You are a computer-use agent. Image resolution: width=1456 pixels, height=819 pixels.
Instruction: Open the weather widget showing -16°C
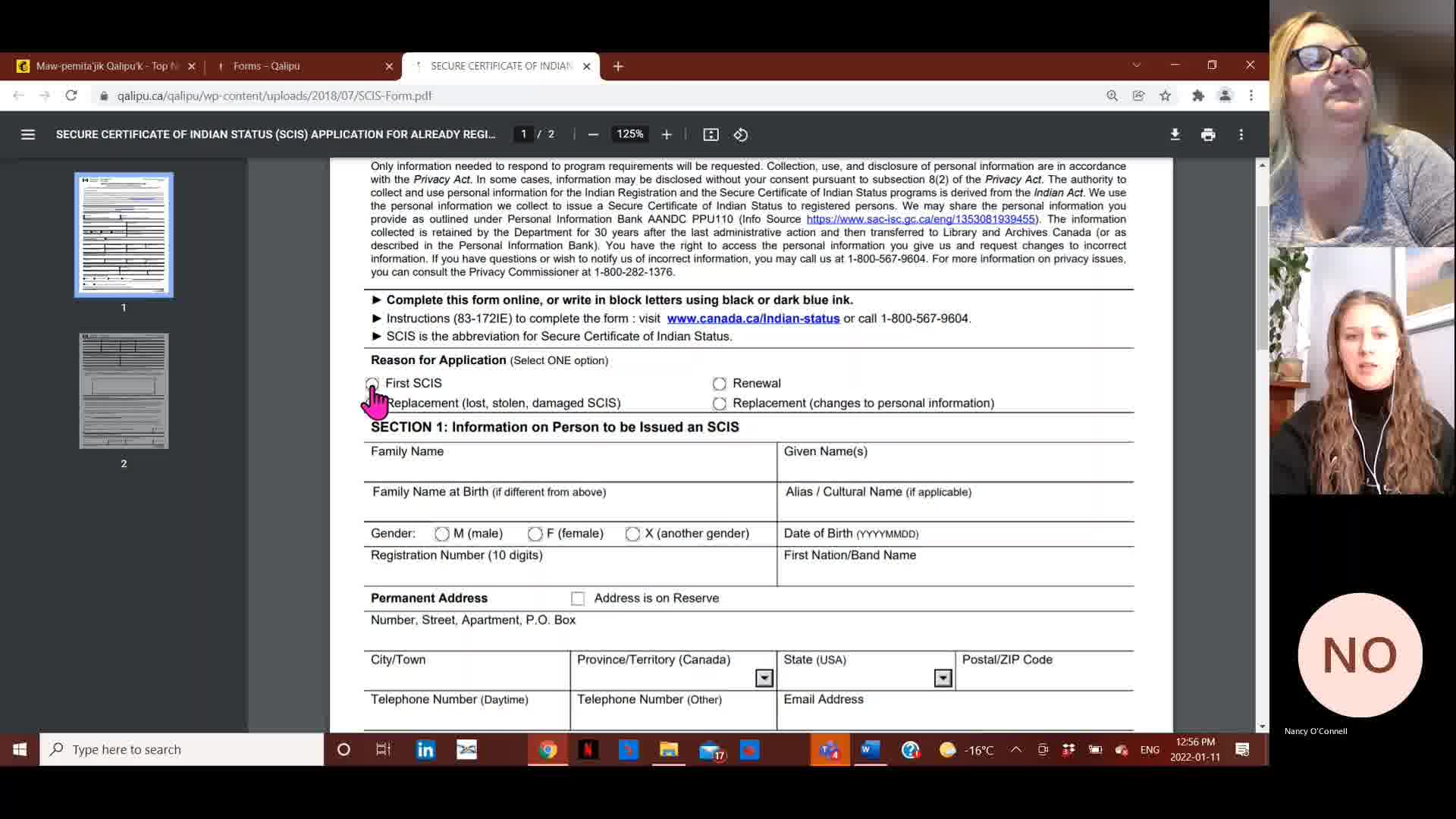[x=966, y=750]
